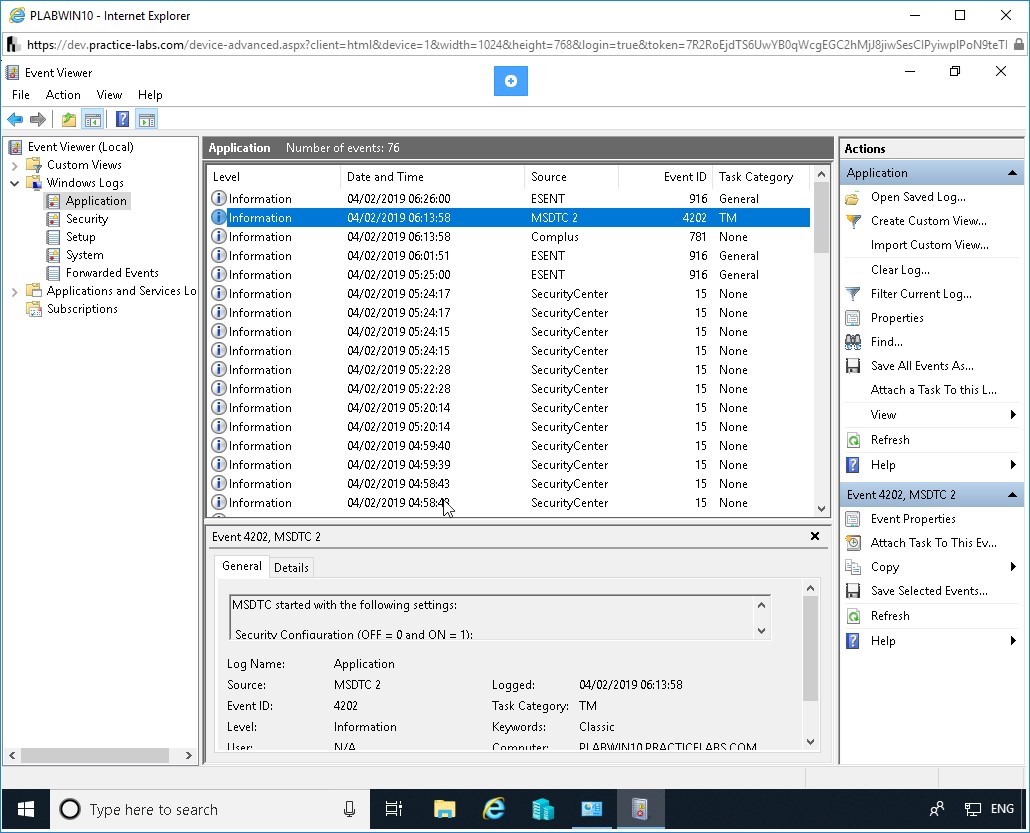Sort events by Source column header
1030x833 pixels.
(571, 177)
